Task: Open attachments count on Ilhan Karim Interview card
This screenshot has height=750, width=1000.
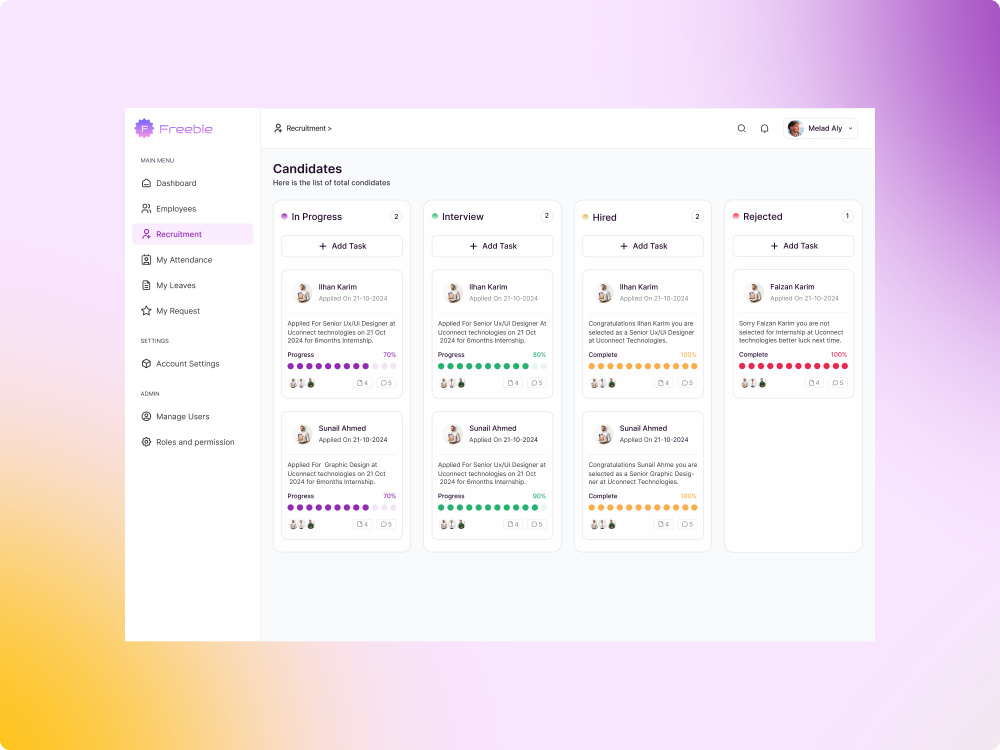Action: click(513, 383)
